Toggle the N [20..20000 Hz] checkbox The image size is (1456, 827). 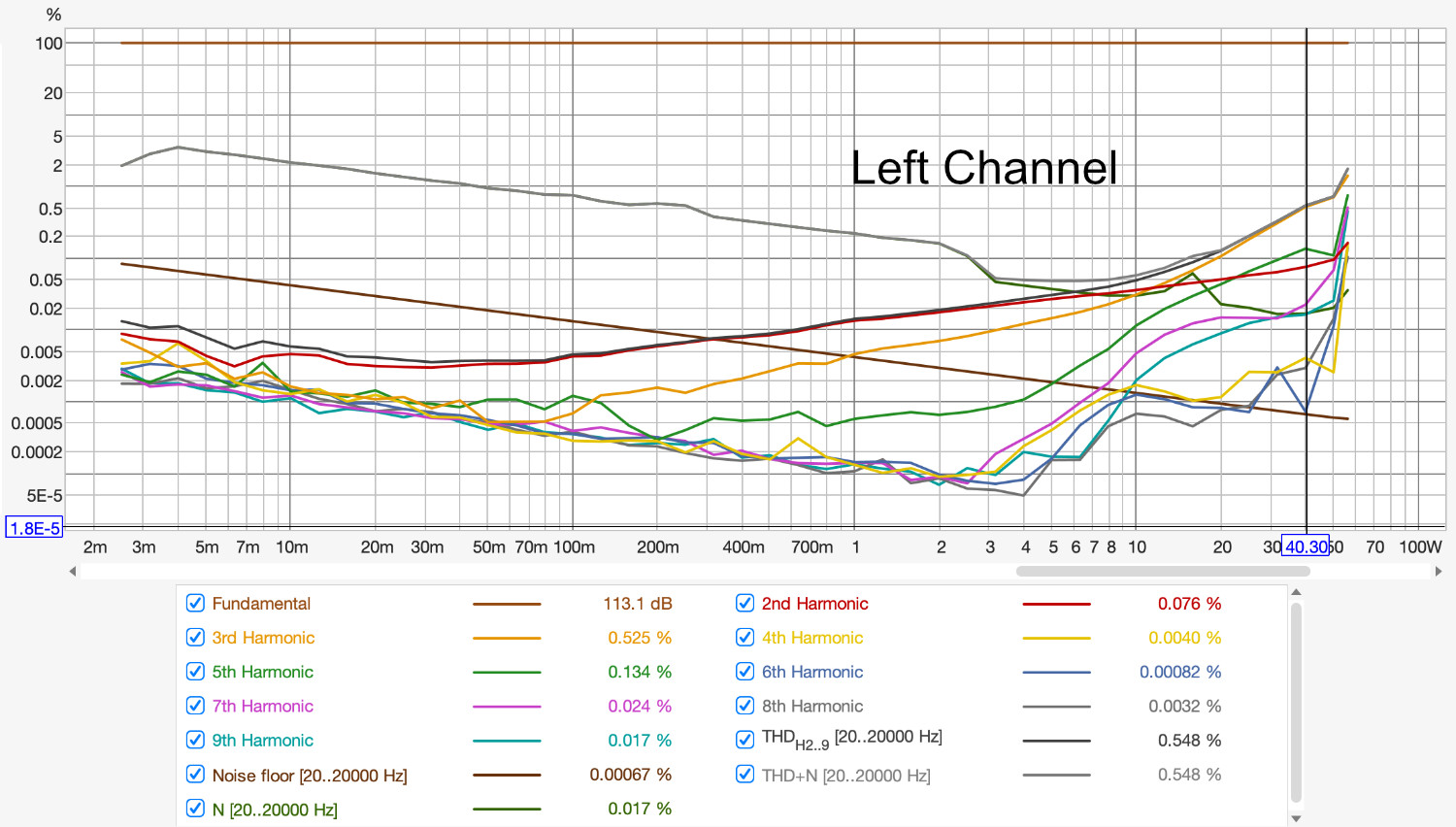click(x=194, y=808)
